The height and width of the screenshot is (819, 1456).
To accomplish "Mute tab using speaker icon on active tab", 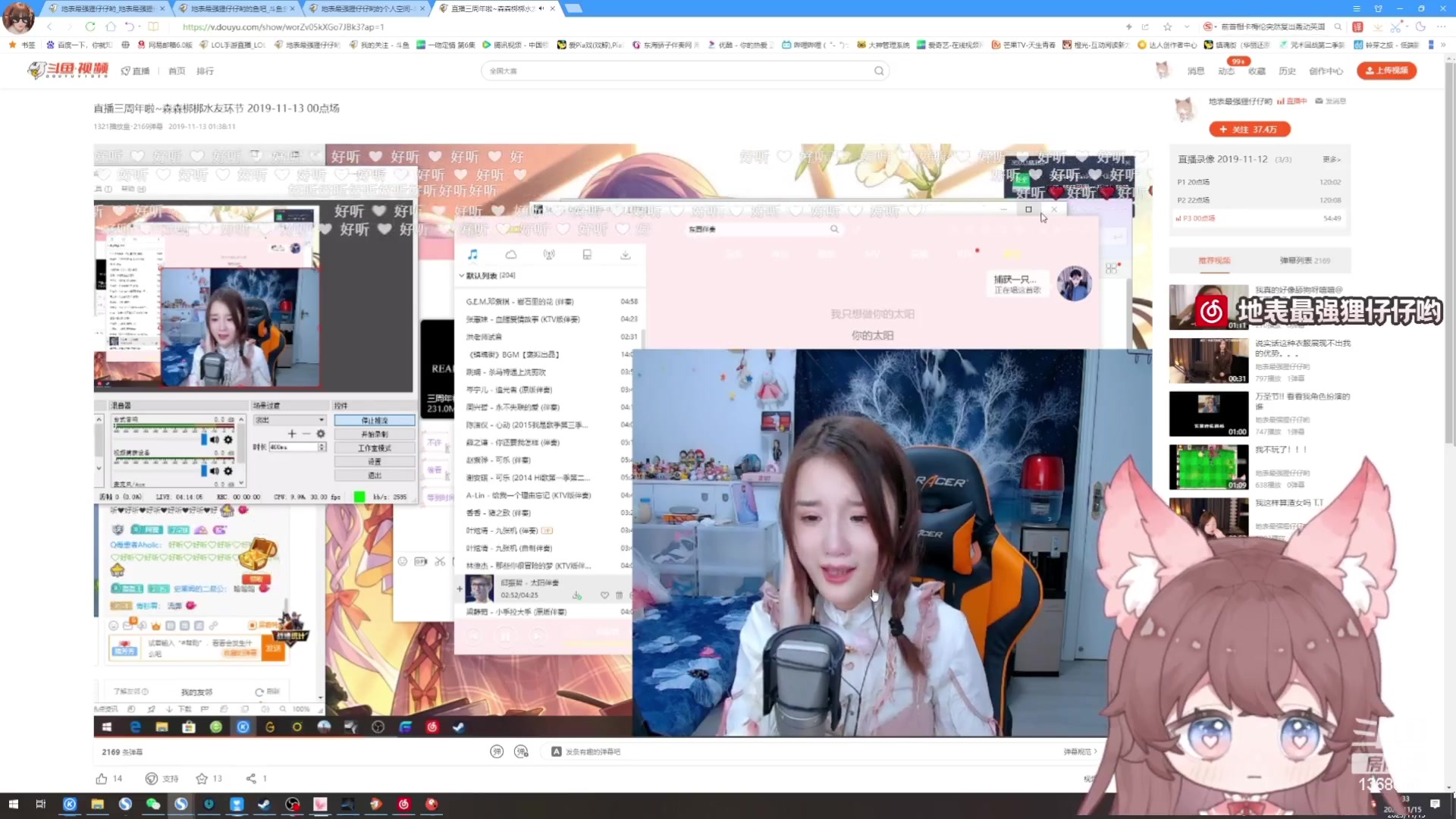I will click(x=541, y=8).
